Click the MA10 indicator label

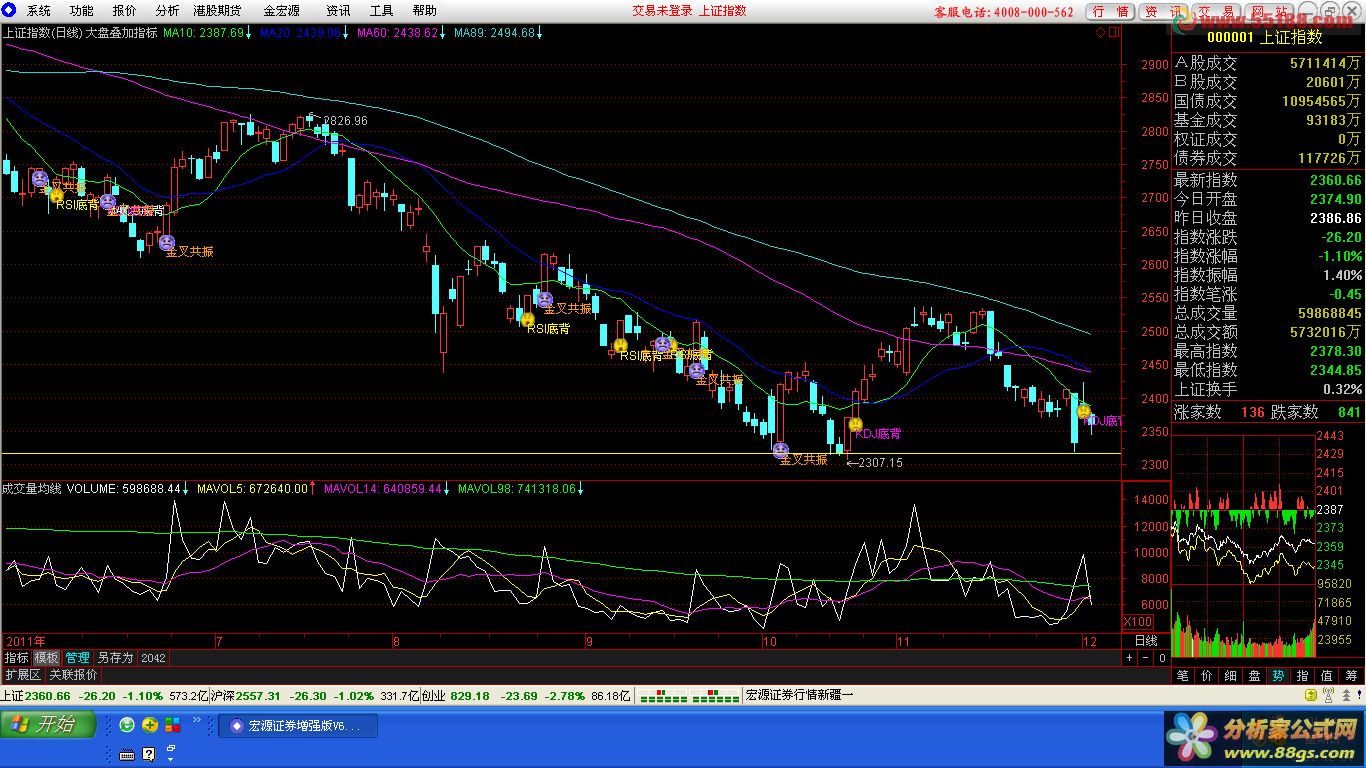tap(206, 33)
